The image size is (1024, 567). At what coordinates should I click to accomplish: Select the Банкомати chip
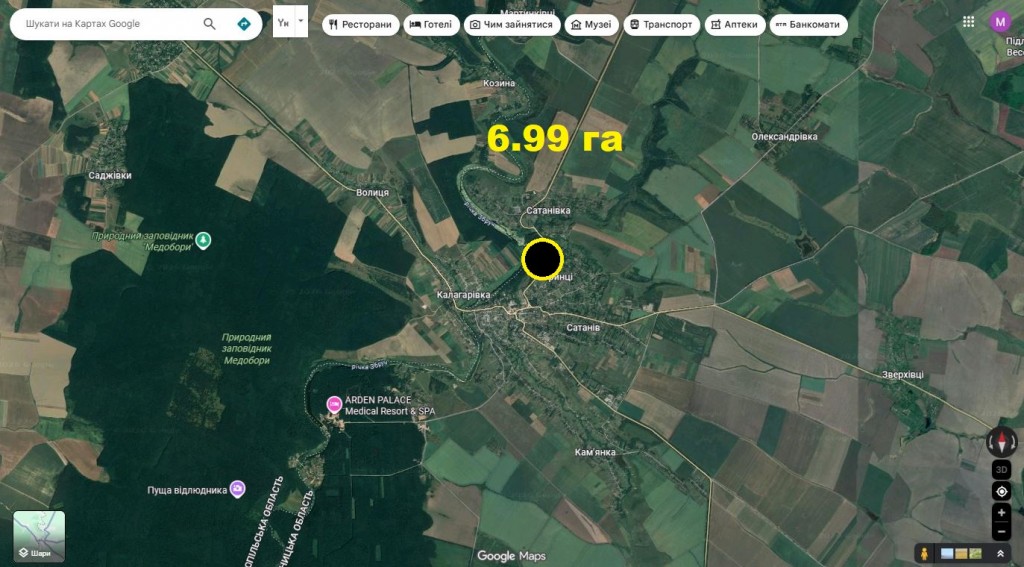(808, 25)
